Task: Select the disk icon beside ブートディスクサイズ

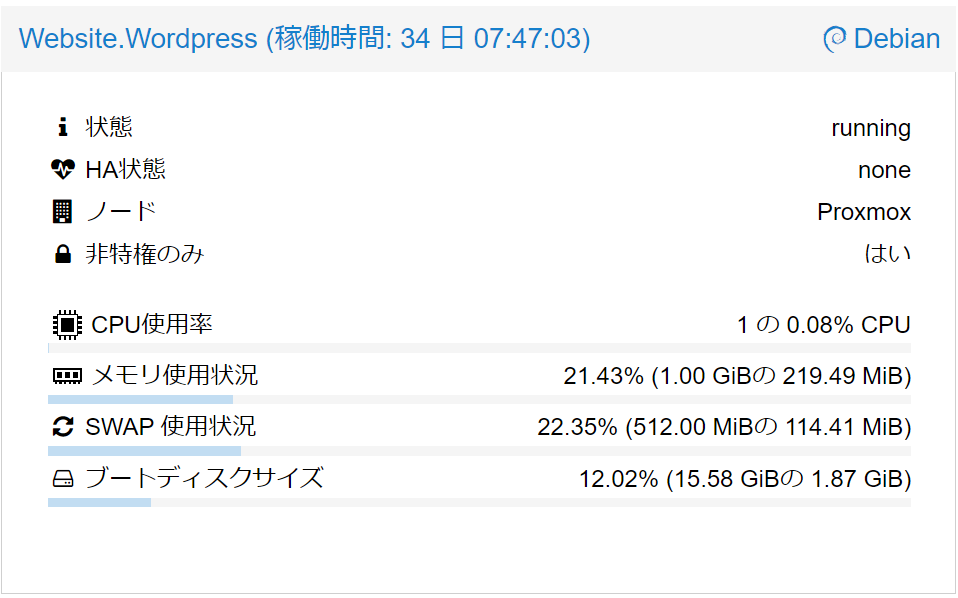Action: [65, 478]
